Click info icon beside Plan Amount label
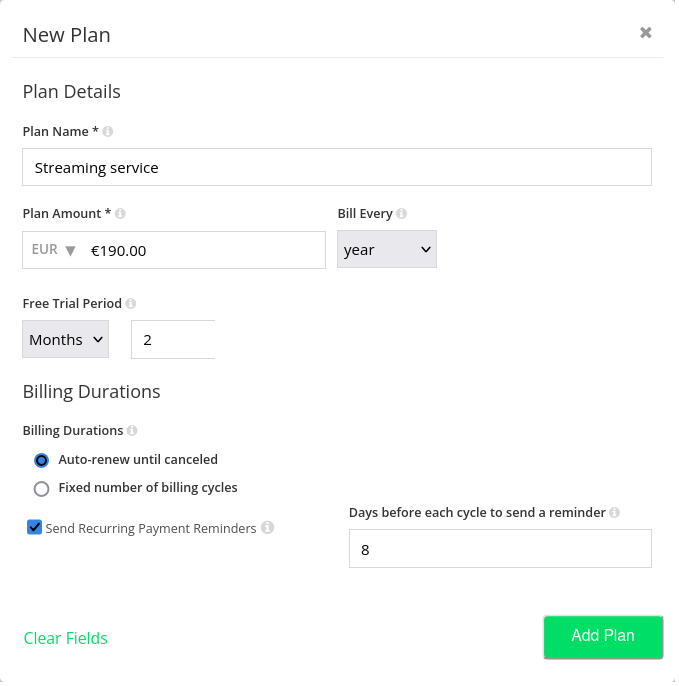Image resolution: width=679 pixels, height=686 pixels. [120, 214]
